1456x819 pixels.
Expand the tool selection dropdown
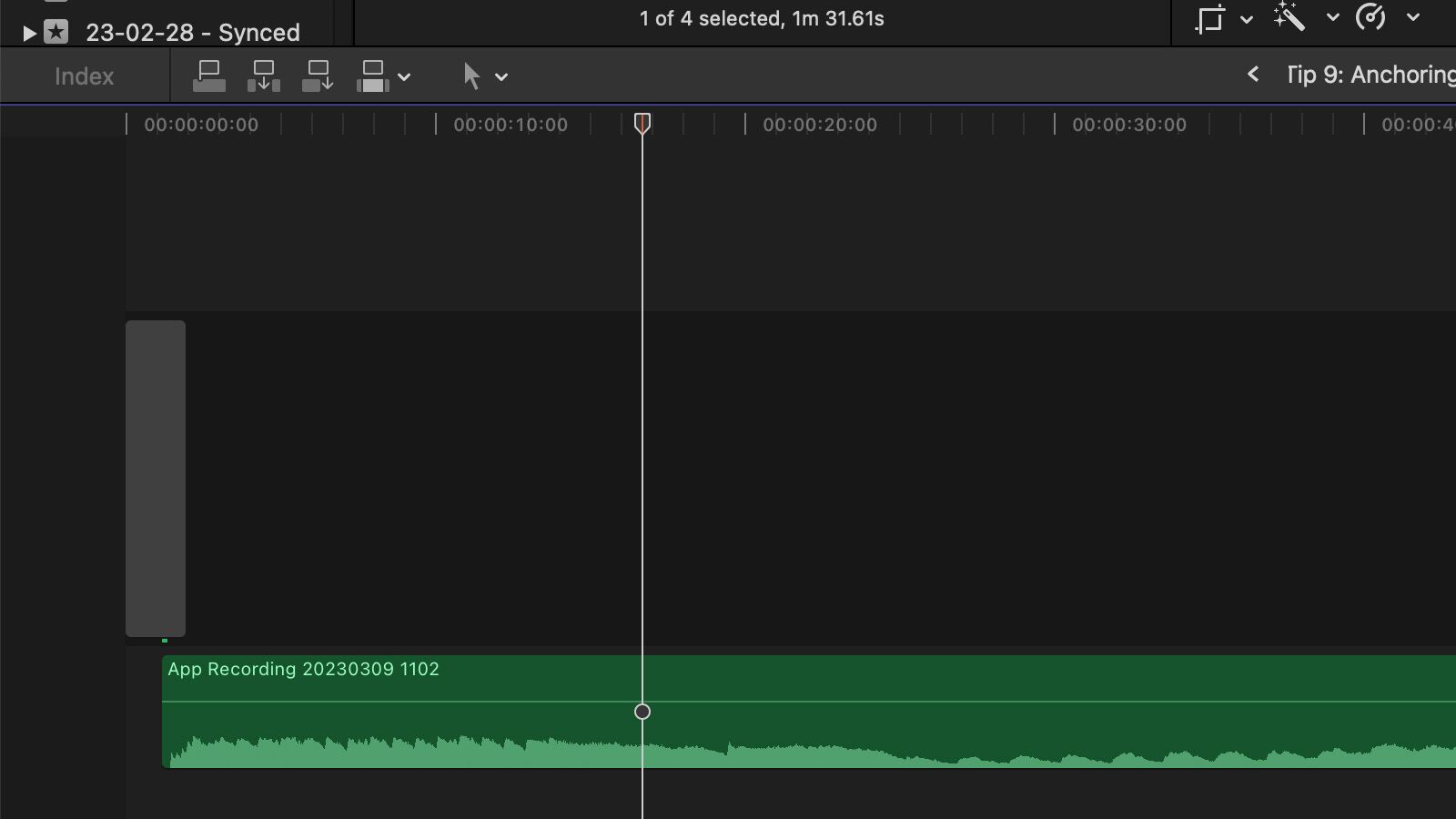(501, 76)
